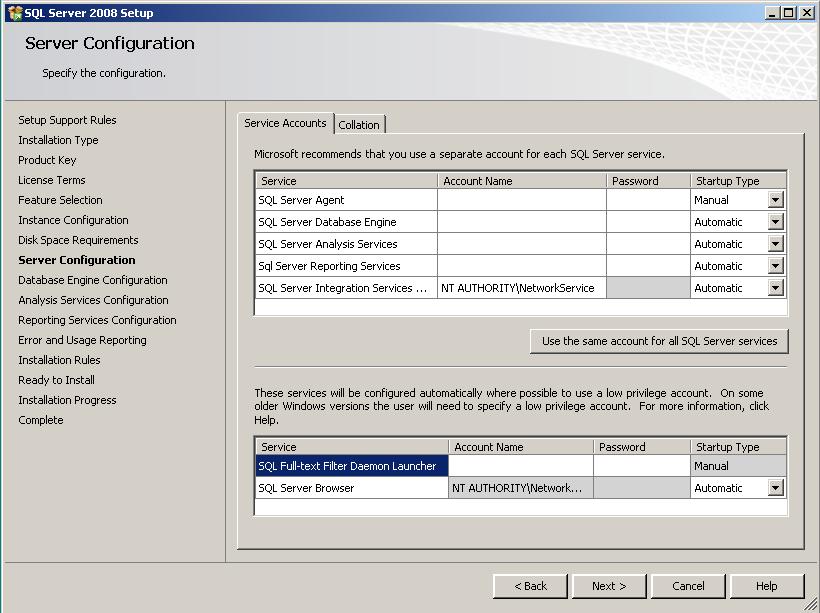Click Instance Configuration in the steps list
820x613 pixels.
point(73,220)
